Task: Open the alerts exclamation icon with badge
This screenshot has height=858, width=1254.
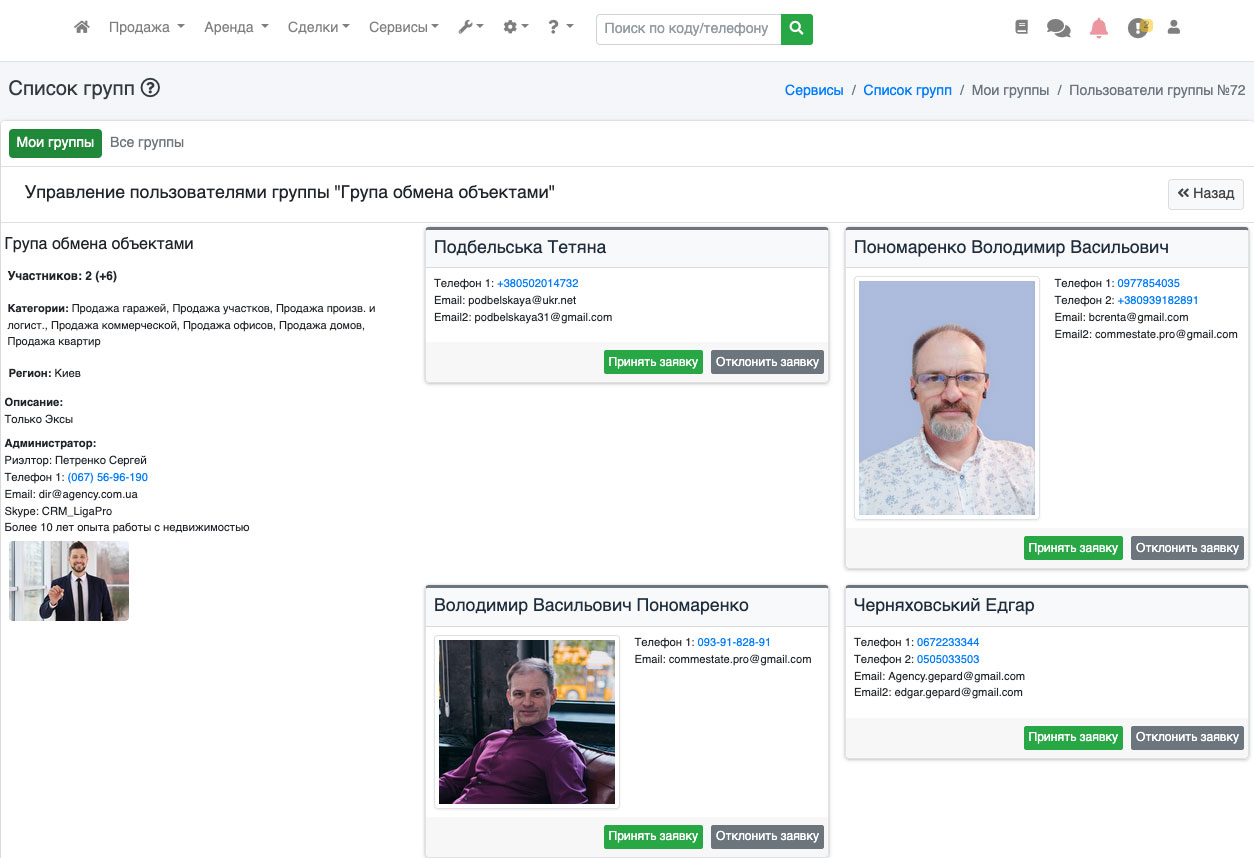Action: (x=1138, y=28)
